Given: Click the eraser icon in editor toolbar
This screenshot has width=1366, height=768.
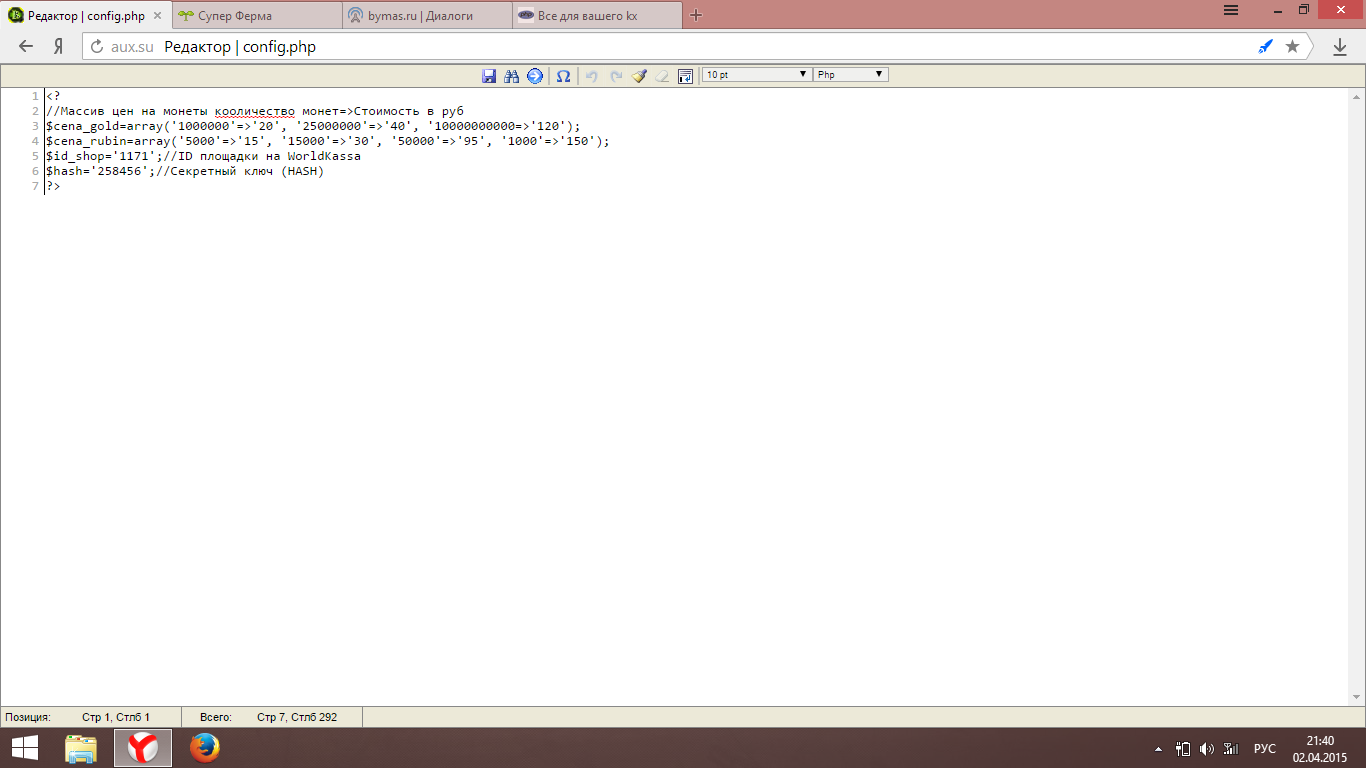Looking at the screenshot, I should click(x=662, y=76).
